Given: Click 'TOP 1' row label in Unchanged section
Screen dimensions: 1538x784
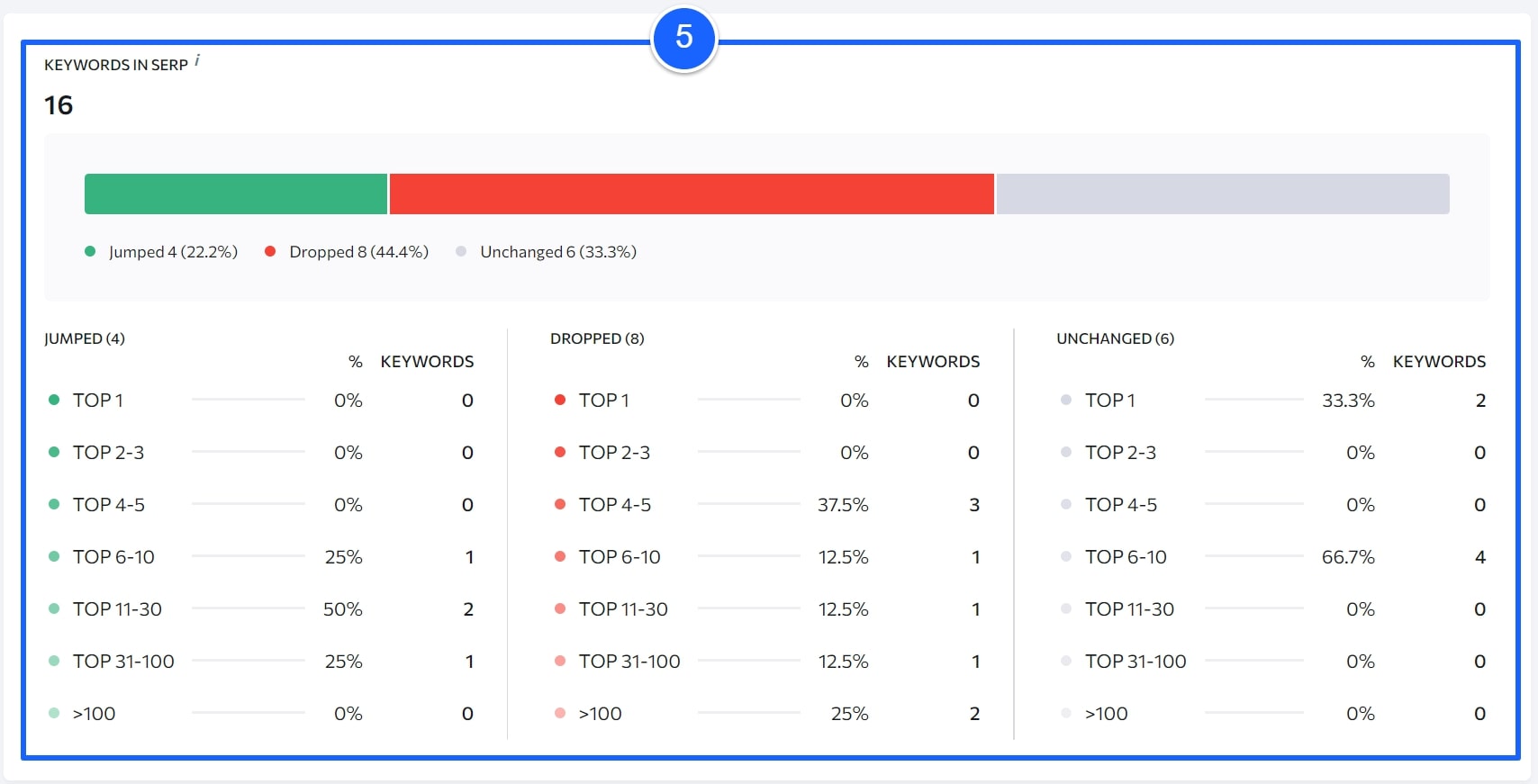Looking at the screenshot, I should click(x=1109, y=401).
